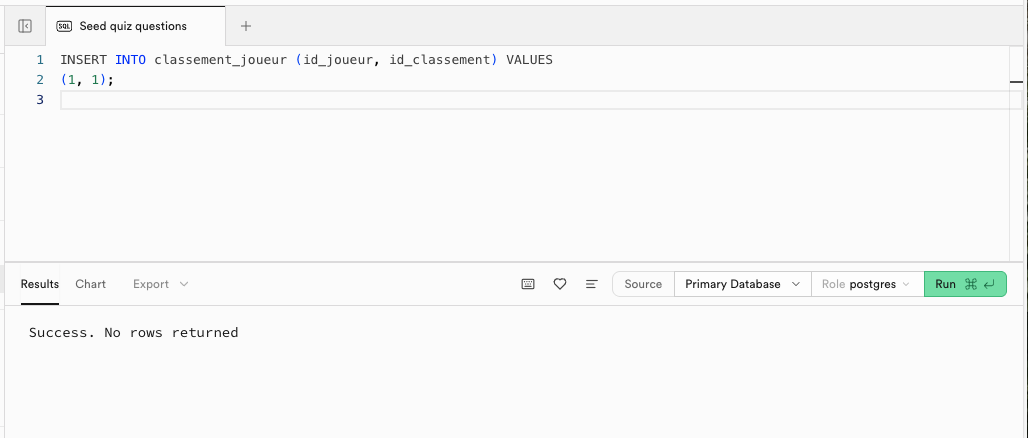Add a new query tab with plus
Viewport: 1028px width, 438px height.
click(246, 26)
